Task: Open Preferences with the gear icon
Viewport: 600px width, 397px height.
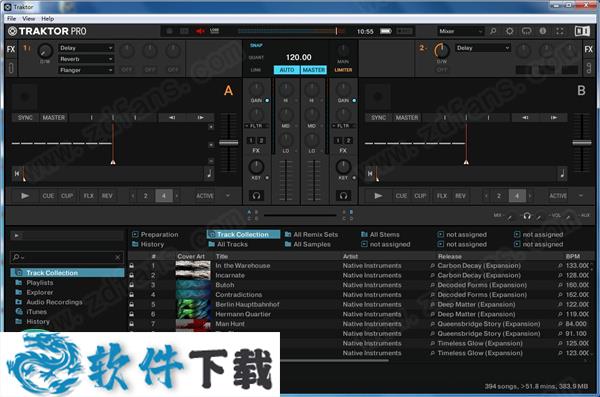Action: [510, 31]
